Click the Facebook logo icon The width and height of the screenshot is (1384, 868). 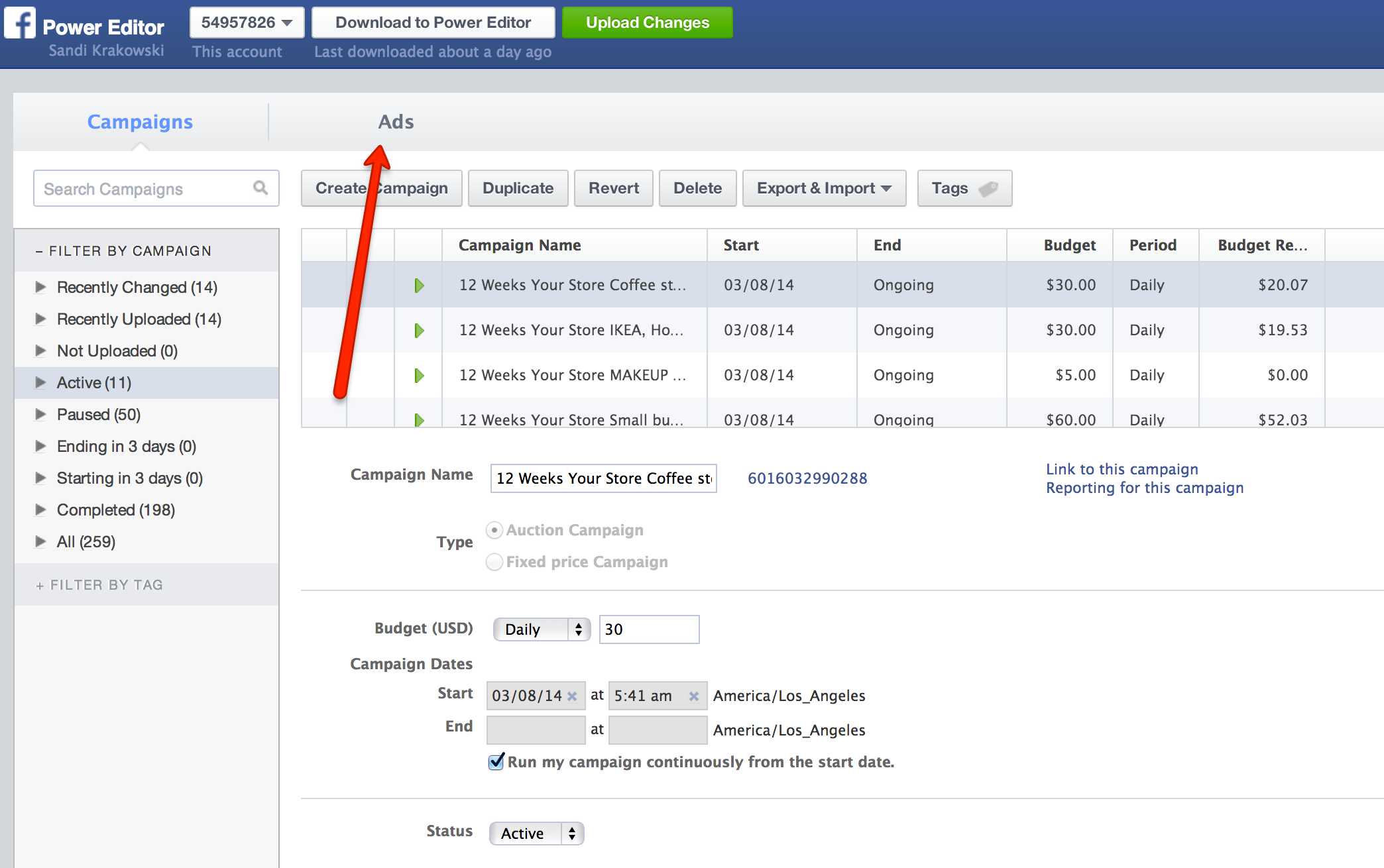pyautogui.click(x=20, y=23)
